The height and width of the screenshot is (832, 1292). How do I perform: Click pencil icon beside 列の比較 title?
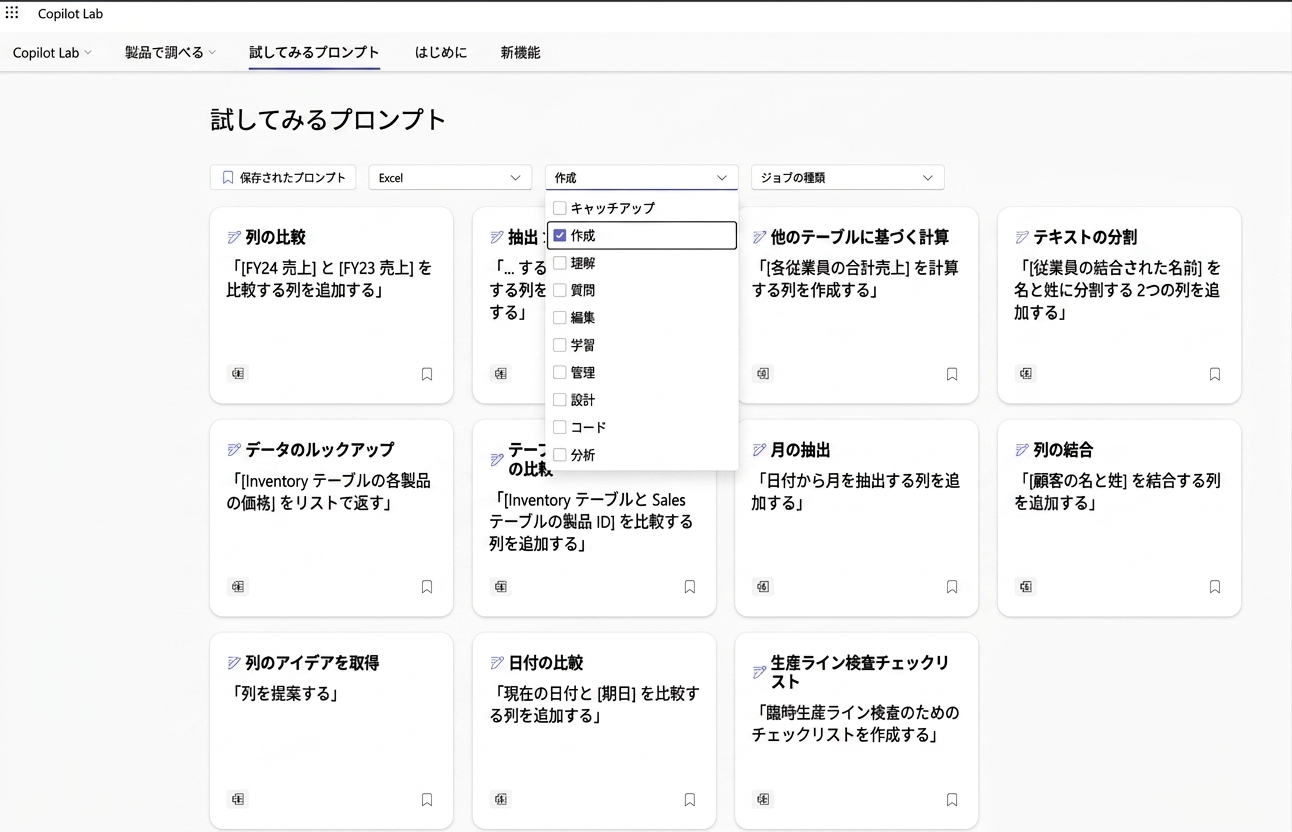pos(234,237)
